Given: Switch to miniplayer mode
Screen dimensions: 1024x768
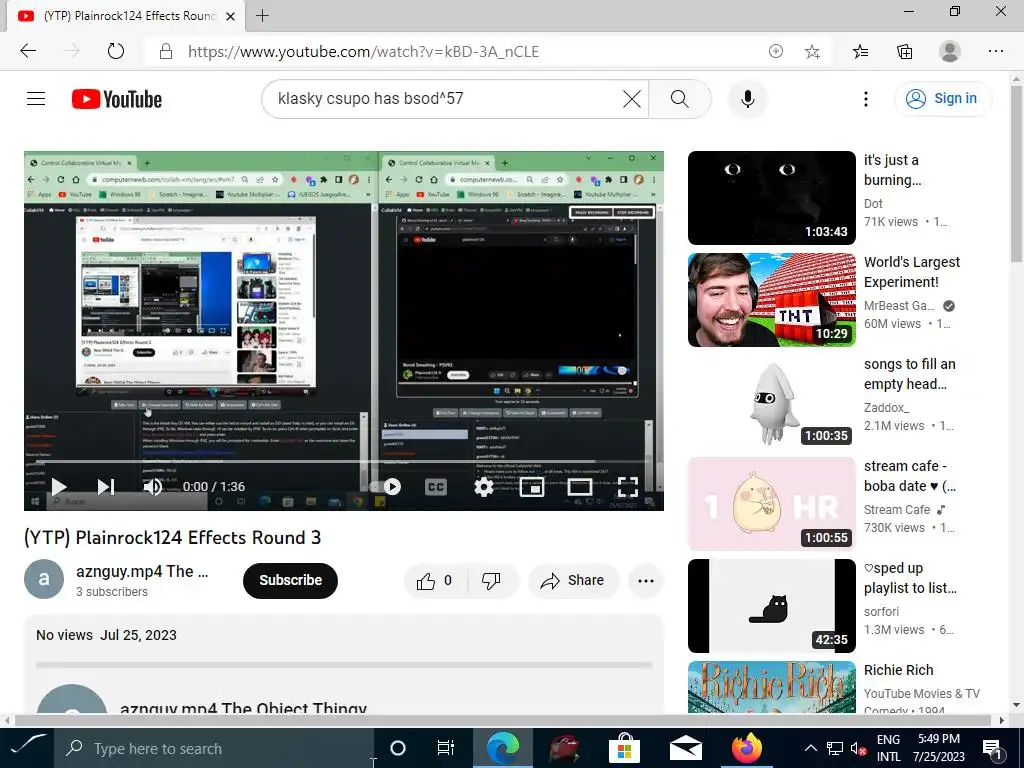Looking at the screenshot, I should [x=532, y=487].
